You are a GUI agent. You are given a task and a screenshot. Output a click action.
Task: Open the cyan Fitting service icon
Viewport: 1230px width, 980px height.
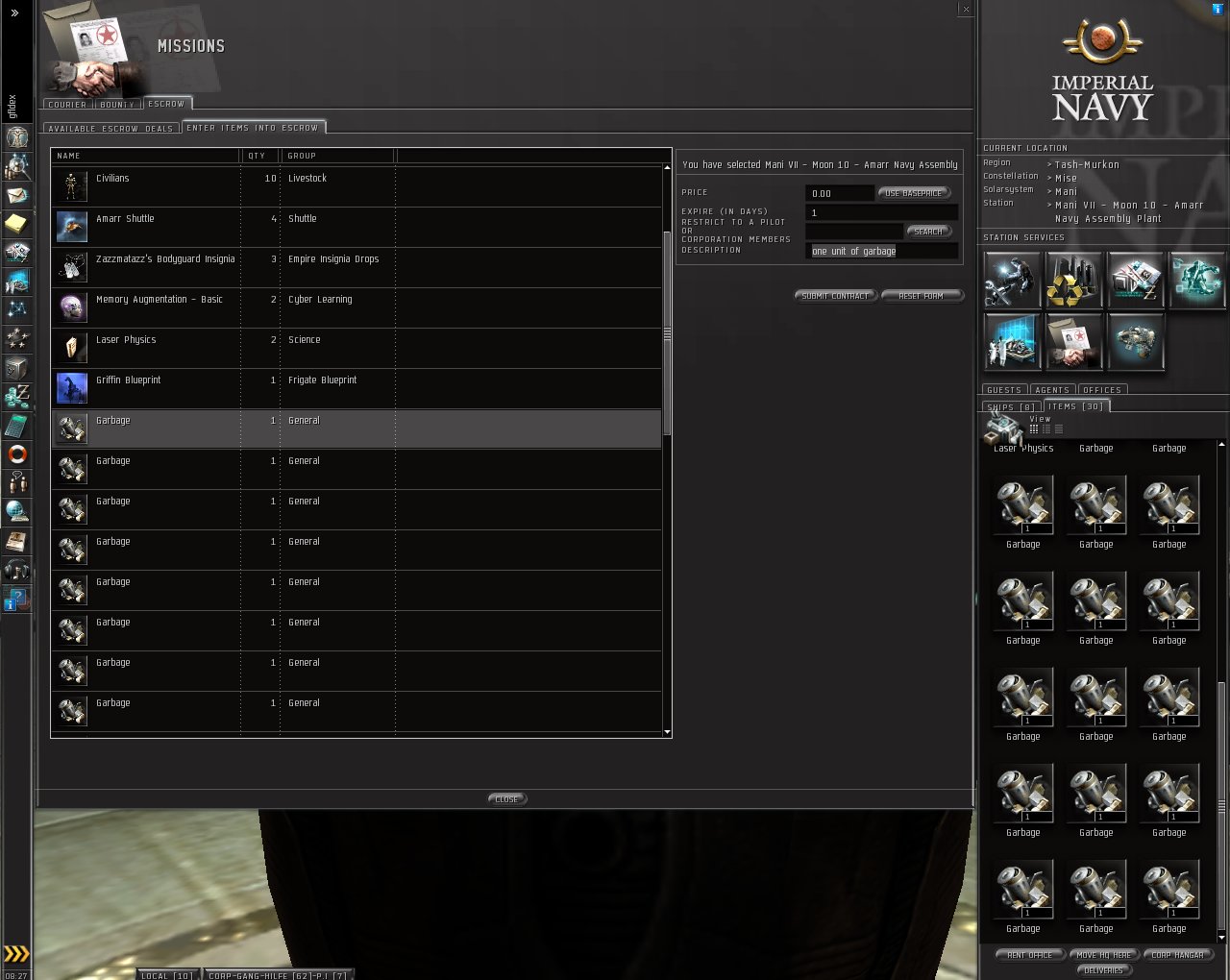(x=1196, y=280)
